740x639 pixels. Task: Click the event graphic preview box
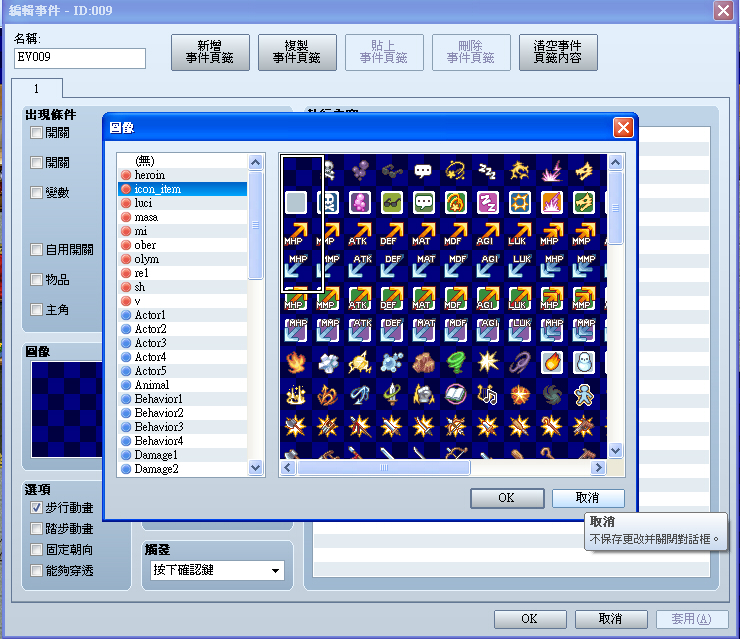click(67, 410)
